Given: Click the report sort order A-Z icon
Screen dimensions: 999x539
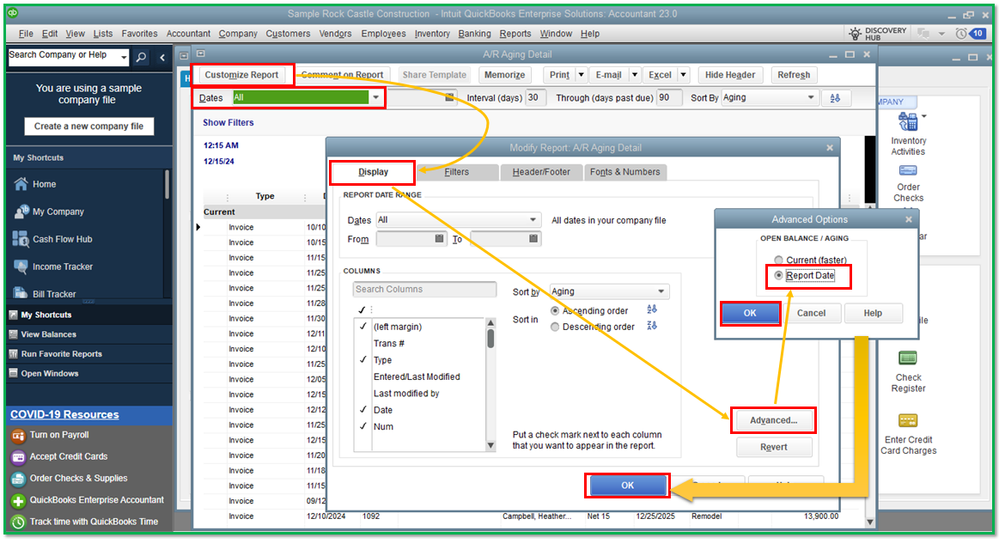Looking at the screenshot, I should pyautogui.click(x=835, y=98).
